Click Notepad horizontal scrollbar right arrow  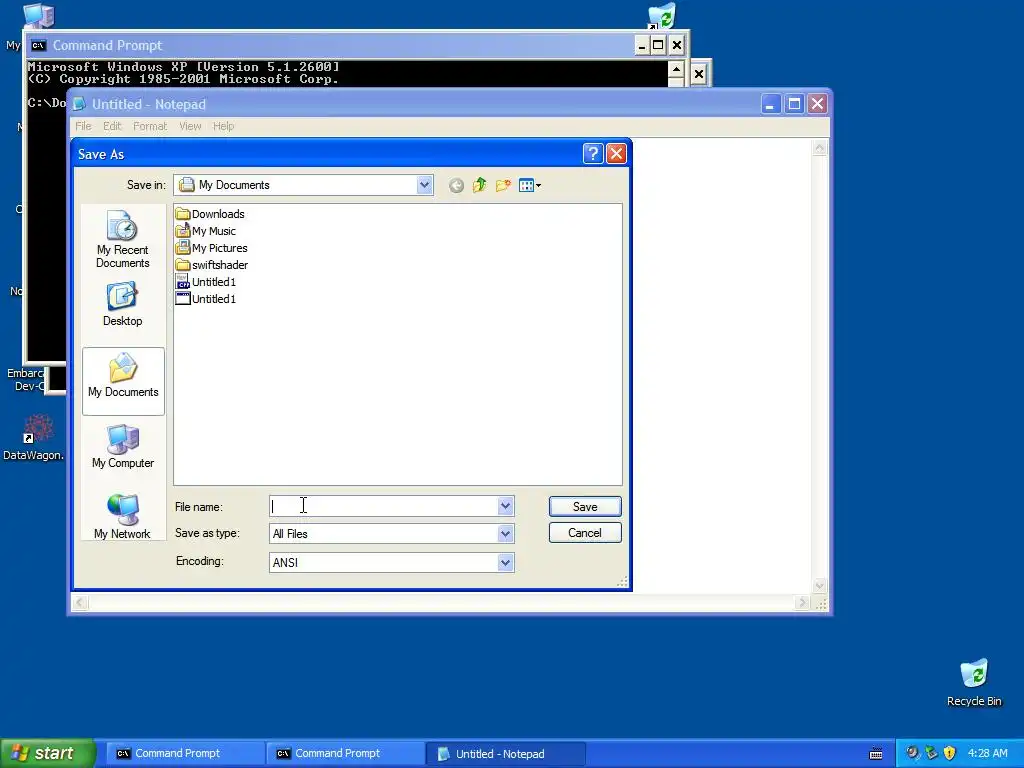(803, 603)
